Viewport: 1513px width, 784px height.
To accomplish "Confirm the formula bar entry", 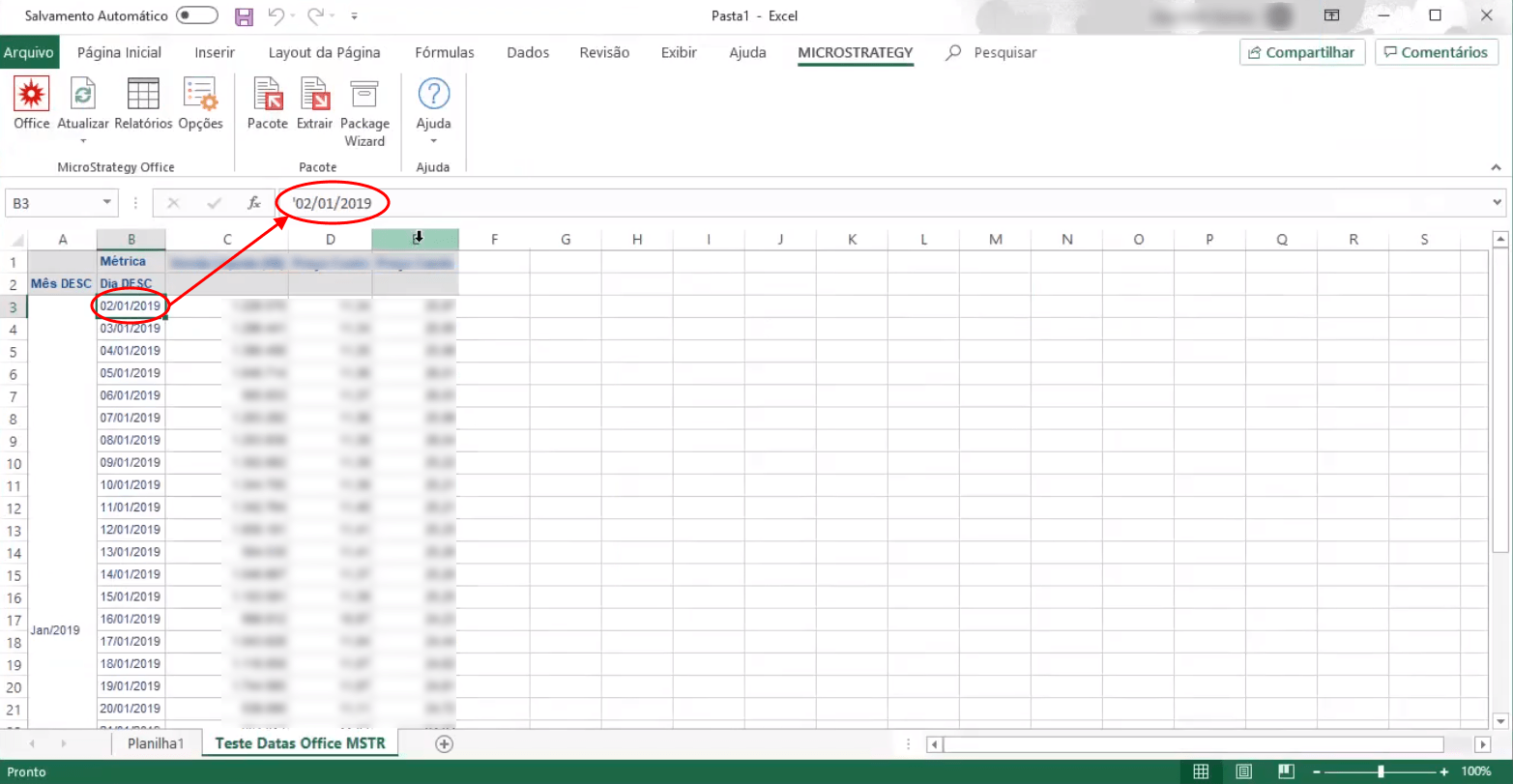I will coord(215,203).
